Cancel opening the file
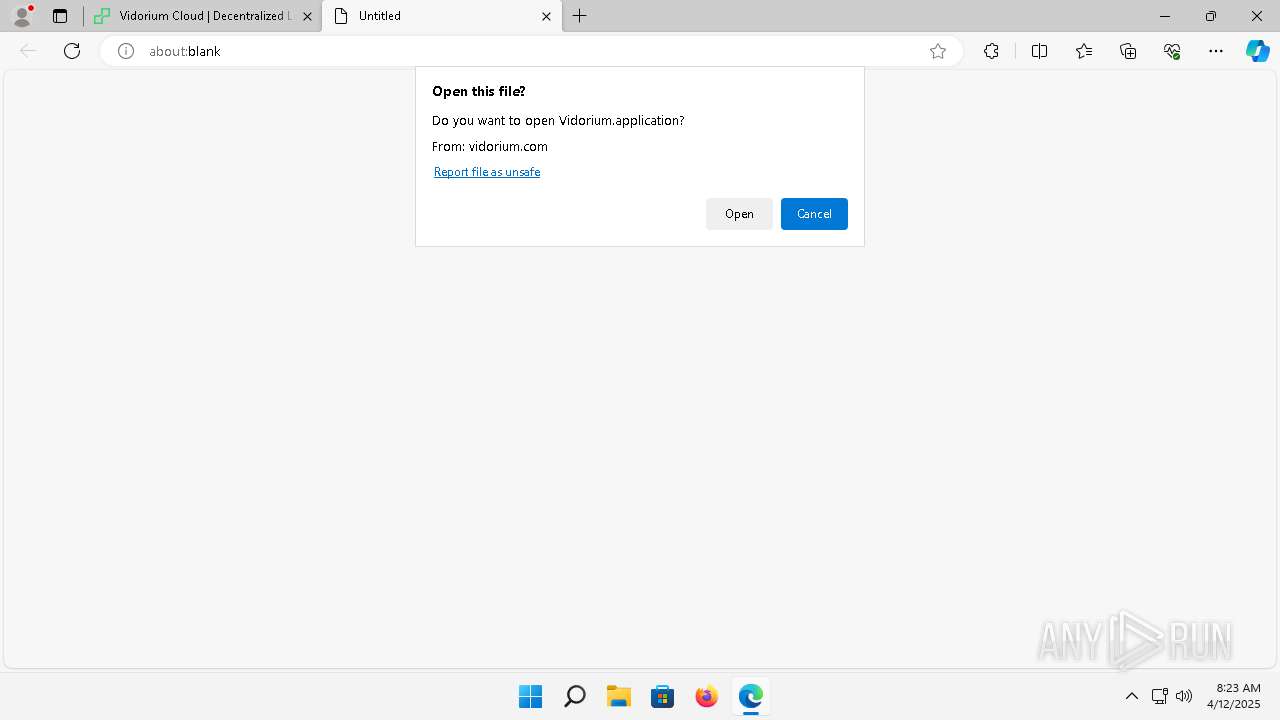The height and width of the screenshot is (720, 1280). (x=814, y=214)
